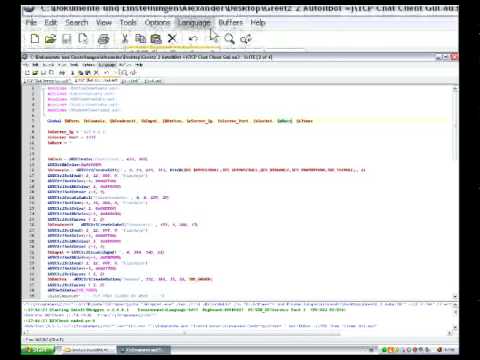Screen dimensions: 480x360
Task: Click the enlarged Open folder toolbar icon
Action: click(50, 39)
